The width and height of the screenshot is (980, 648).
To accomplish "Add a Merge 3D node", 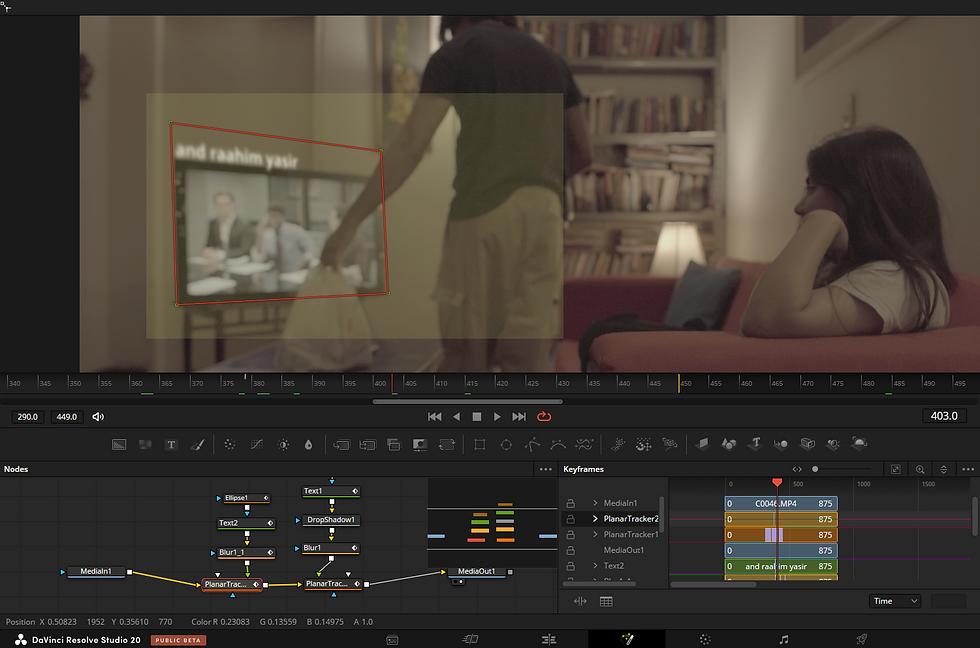I will 781,444.
